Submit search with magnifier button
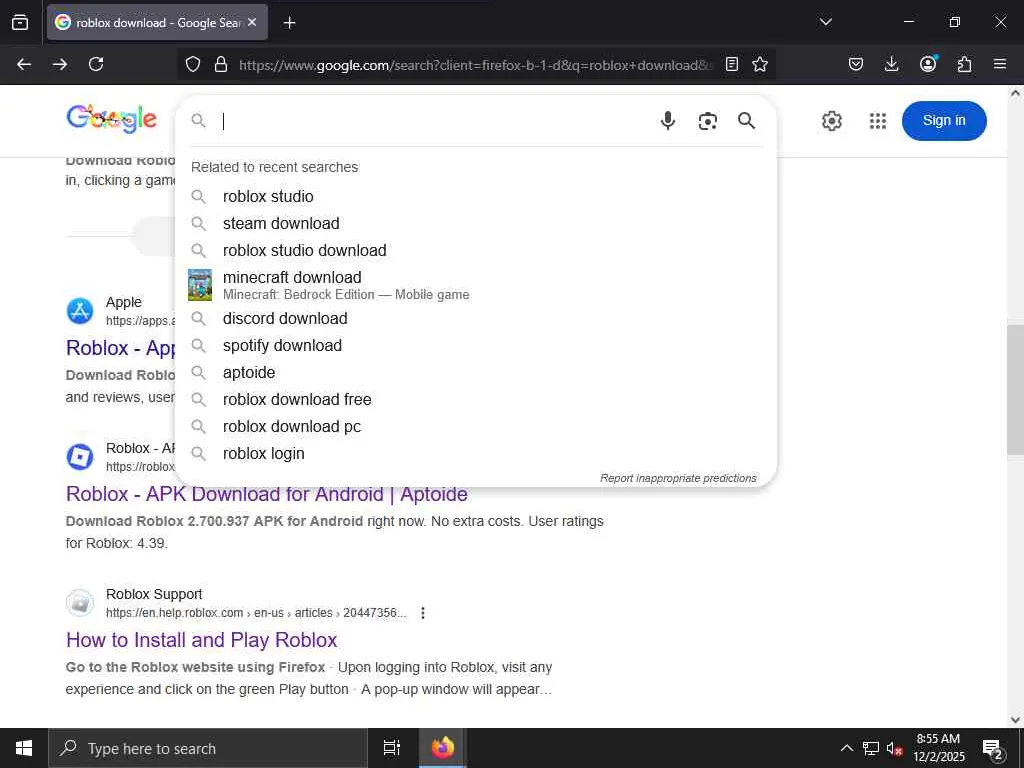 click(x=746, y=121)
